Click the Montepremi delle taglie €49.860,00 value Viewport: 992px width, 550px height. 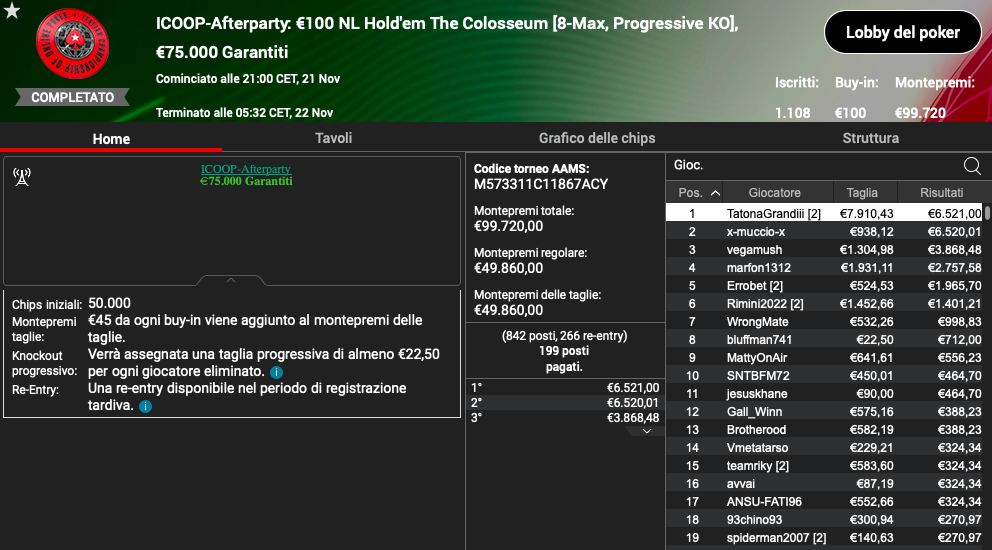[509, 310]
